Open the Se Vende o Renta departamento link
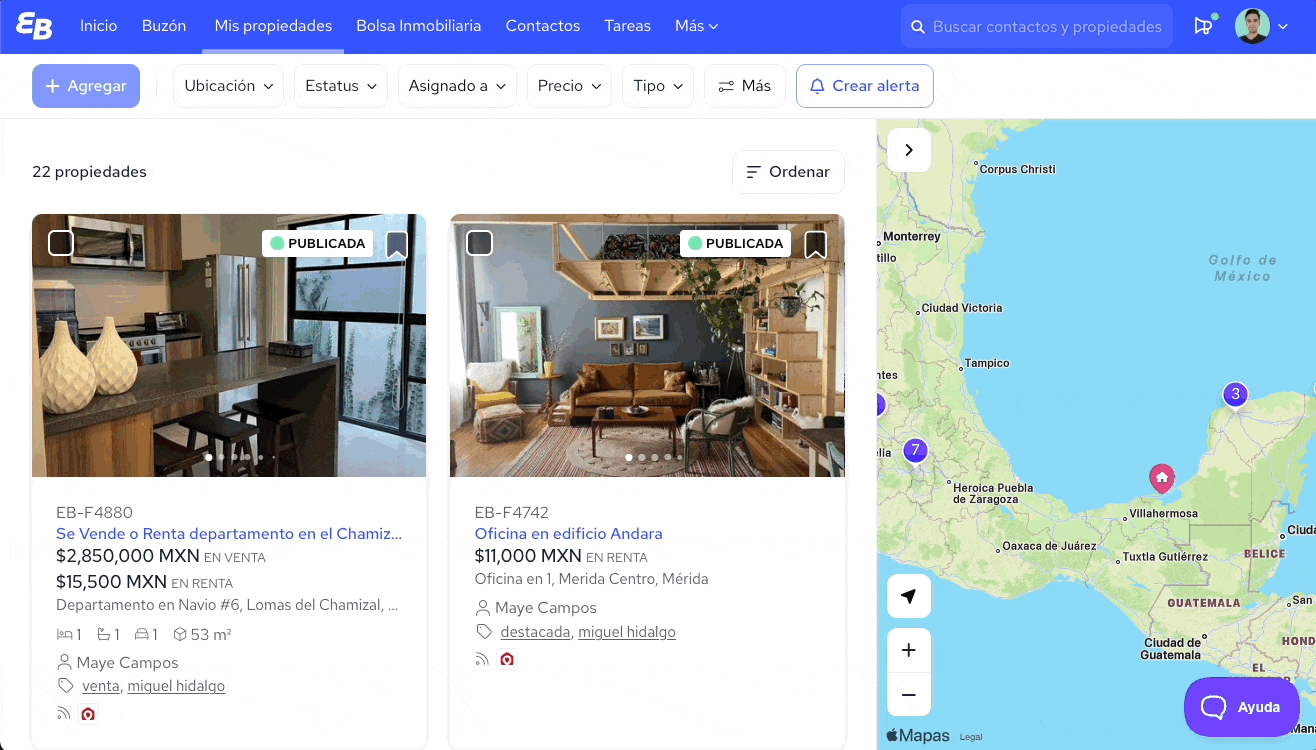Image resolution: width=1316 pixels, height=750 pixels. 229,534
